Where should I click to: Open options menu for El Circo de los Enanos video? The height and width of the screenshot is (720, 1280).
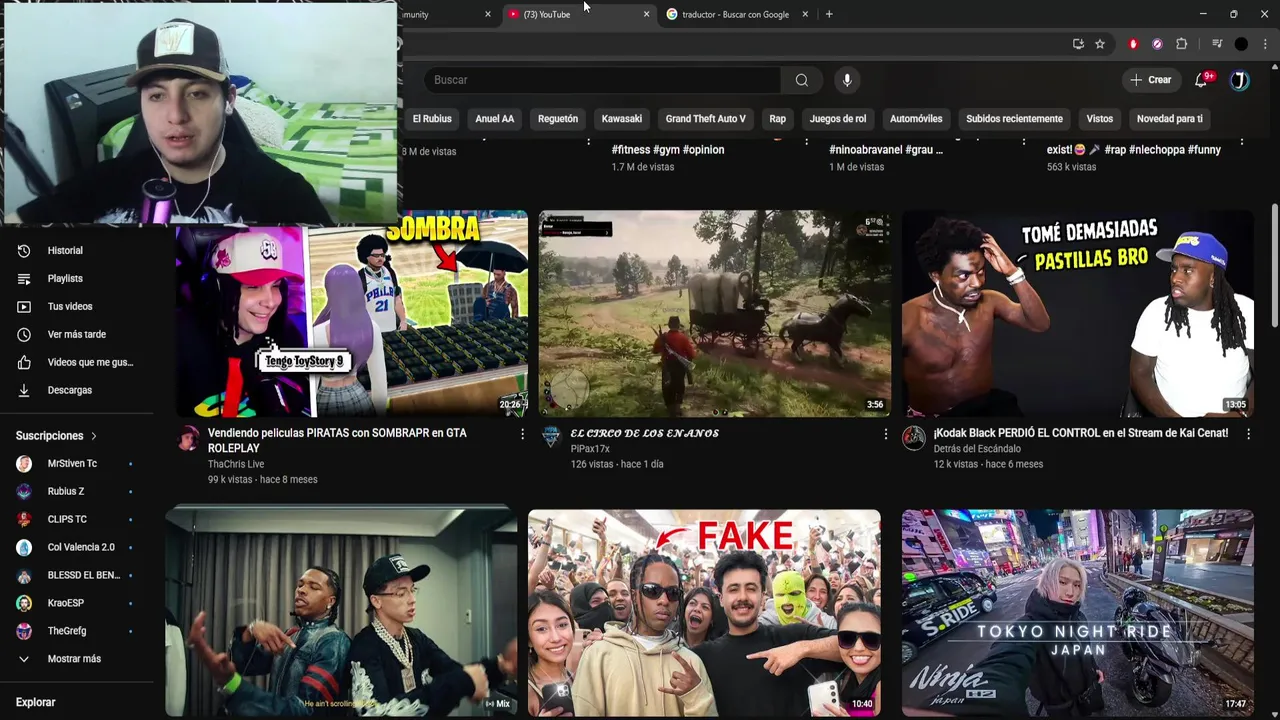pyautogui.click(x=885, y=434)
